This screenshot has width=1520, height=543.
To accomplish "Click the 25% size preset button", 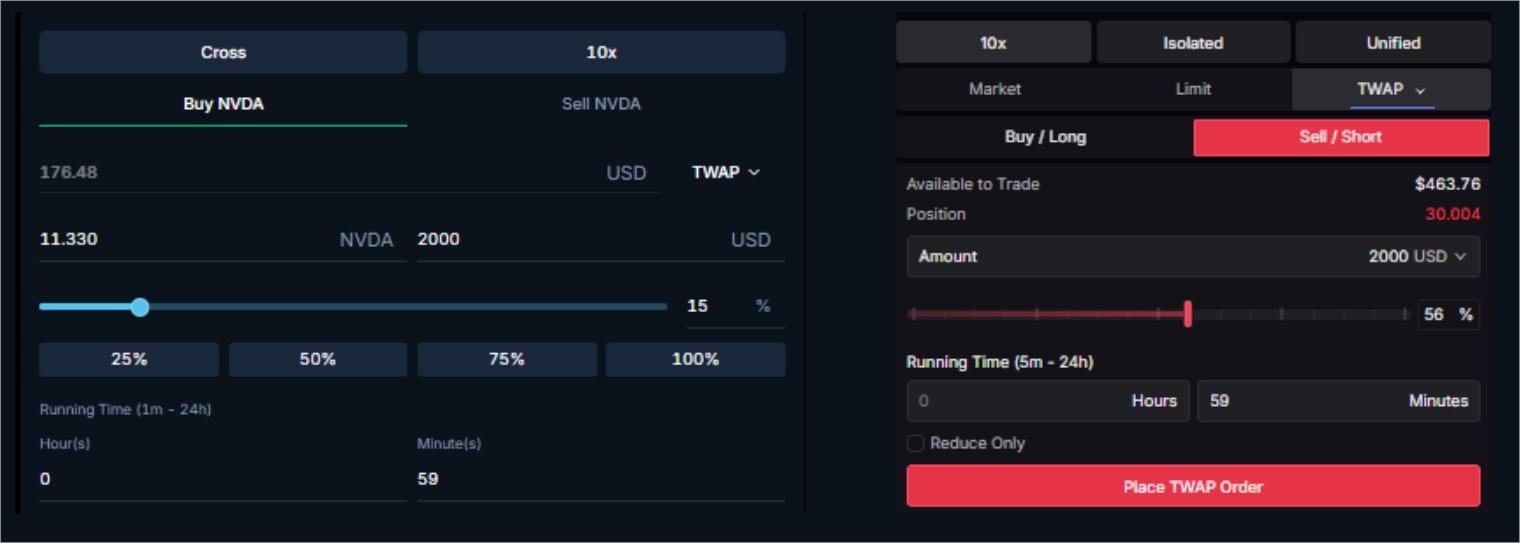I will pyautogui.click(x=129, y=359).
